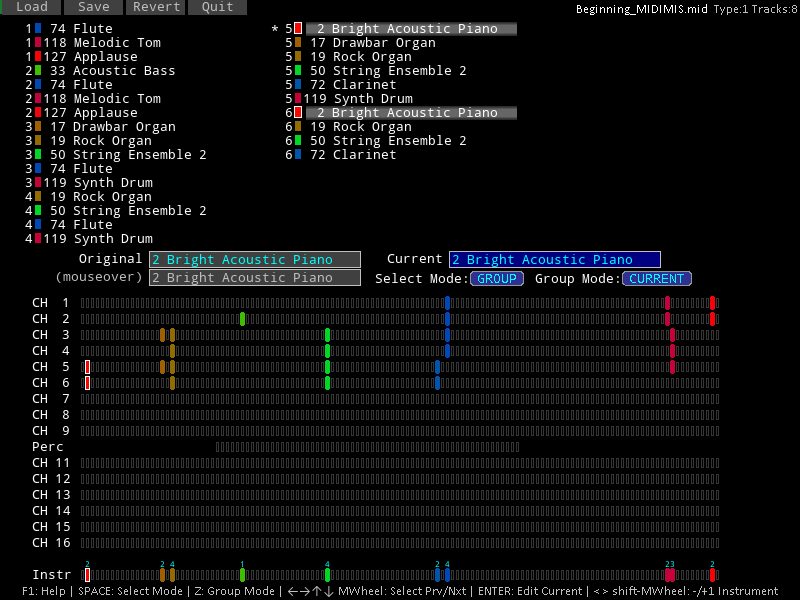Click green marker in CH 2 row

243,319
